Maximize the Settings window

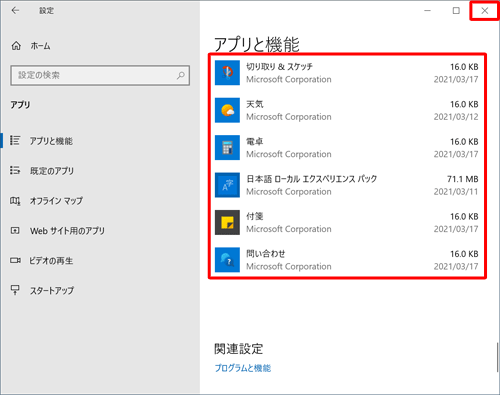point(456,11)
